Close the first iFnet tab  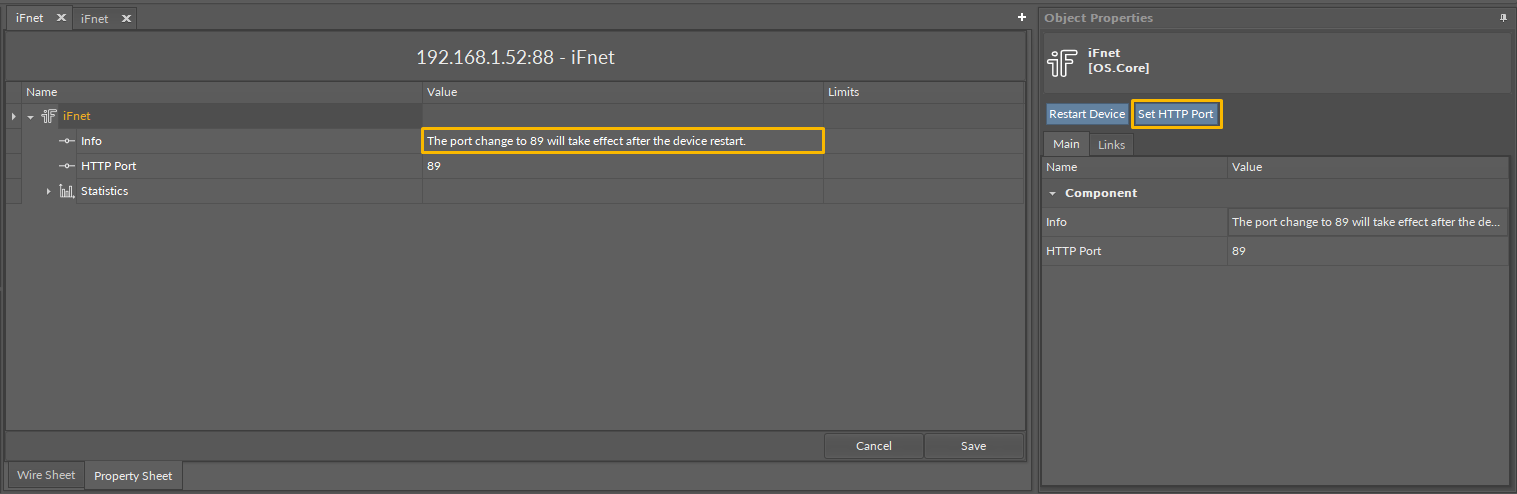tap(60, 18)
